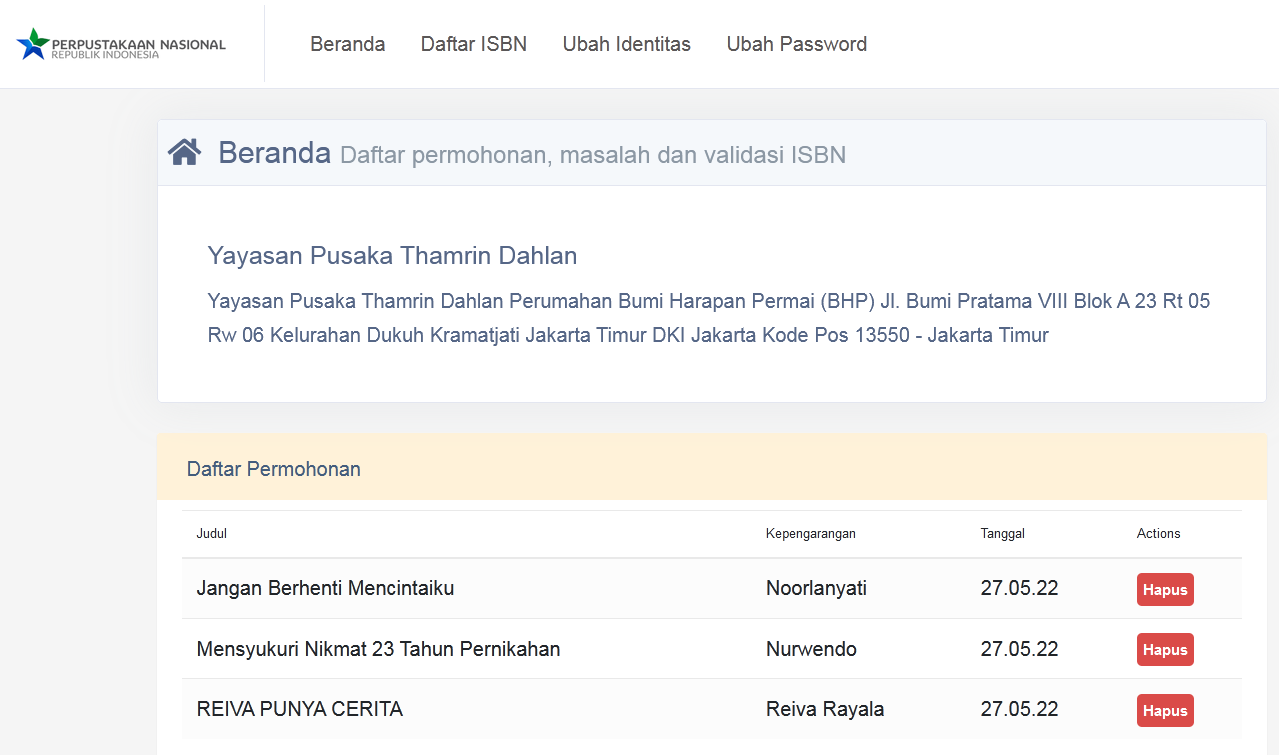Select the title Mensyukuri Nikmat 23 Tahun Pernikahan
The image size is (1279, 755).
click(378, 650)
